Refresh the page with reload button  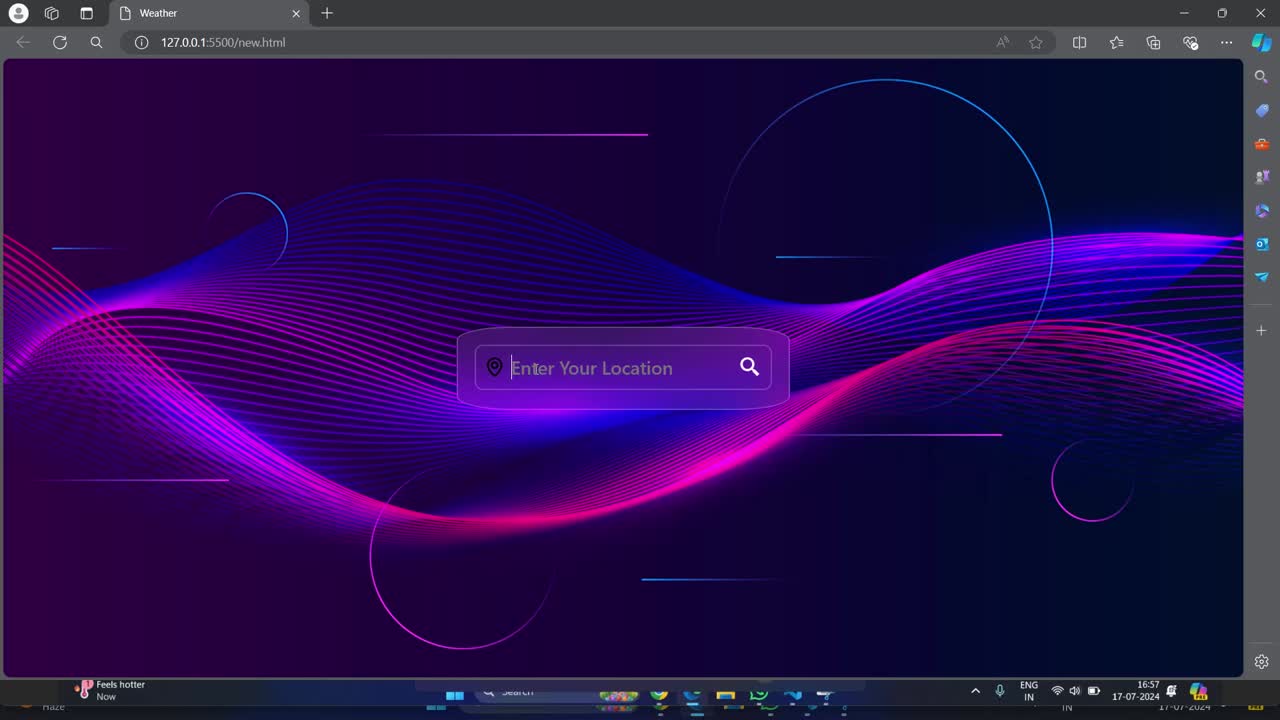[x=60, y=42]
